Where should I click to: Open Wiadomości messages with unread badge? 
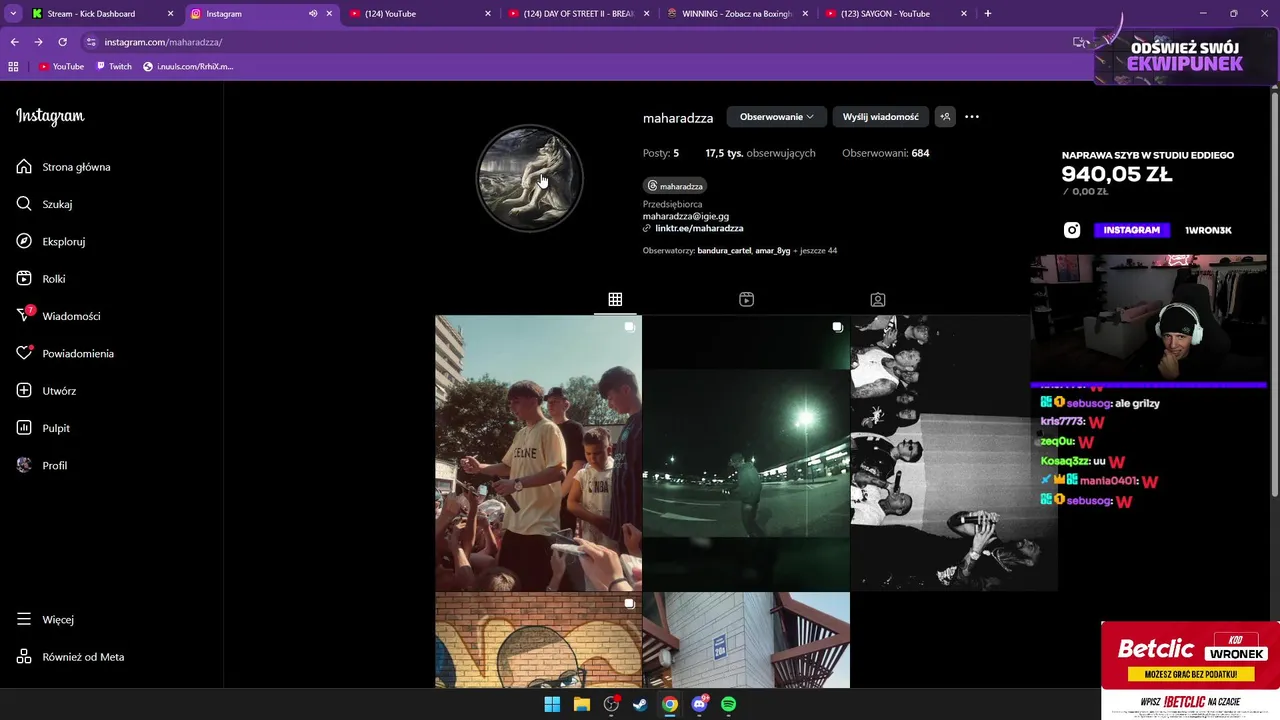(59, 316)
